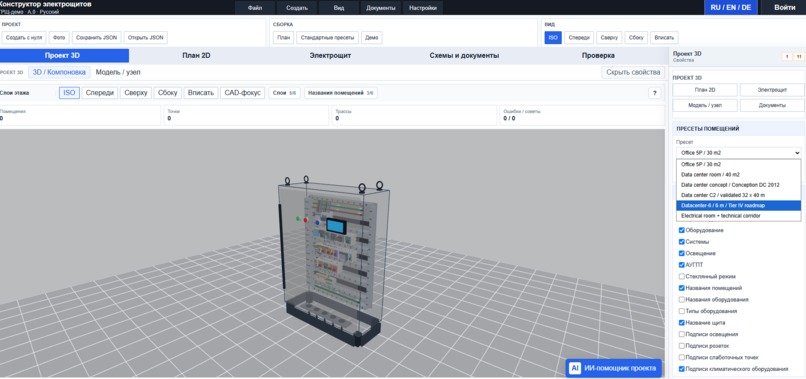Click Электрощит button in properties panel

(772, 90)
